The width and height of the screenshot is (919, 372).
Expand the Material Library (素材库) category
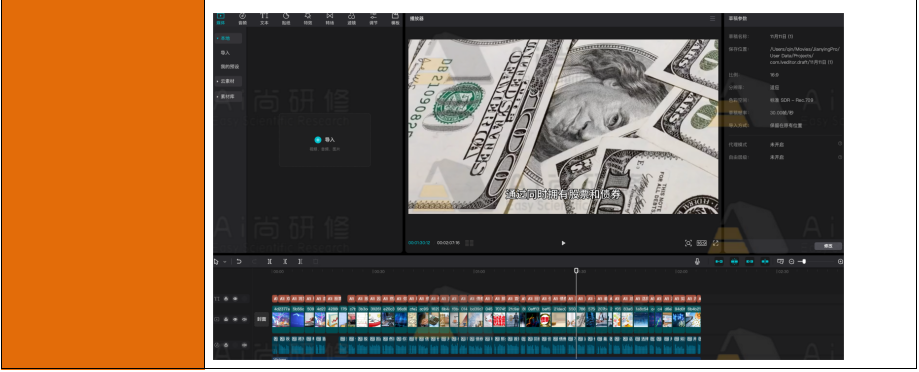tap(228, 97)
